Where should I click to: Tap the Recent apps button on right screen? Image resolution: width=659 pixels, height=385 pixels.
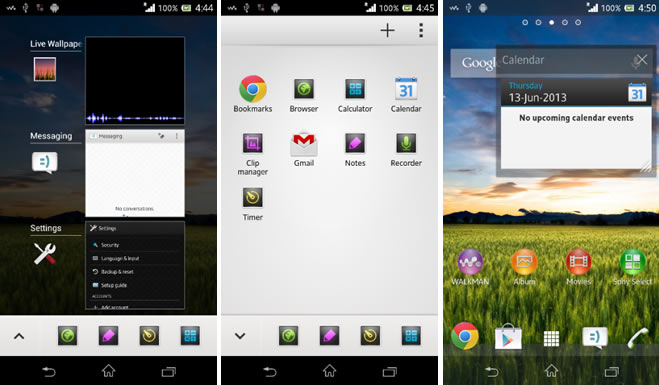click(612, 372)
